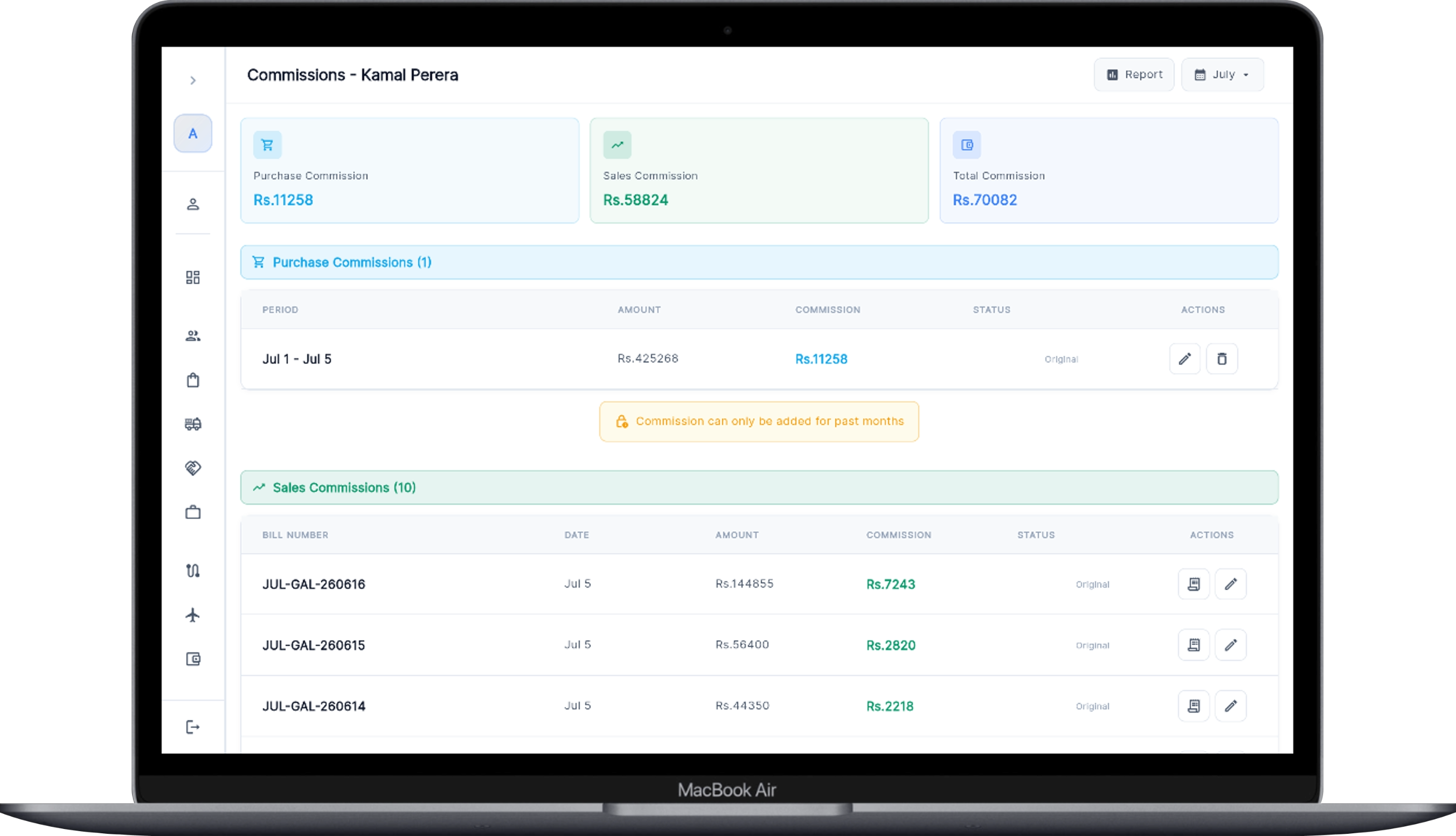Edit commission for bill JUL-GAL-260615

(x=1230, y=645)
